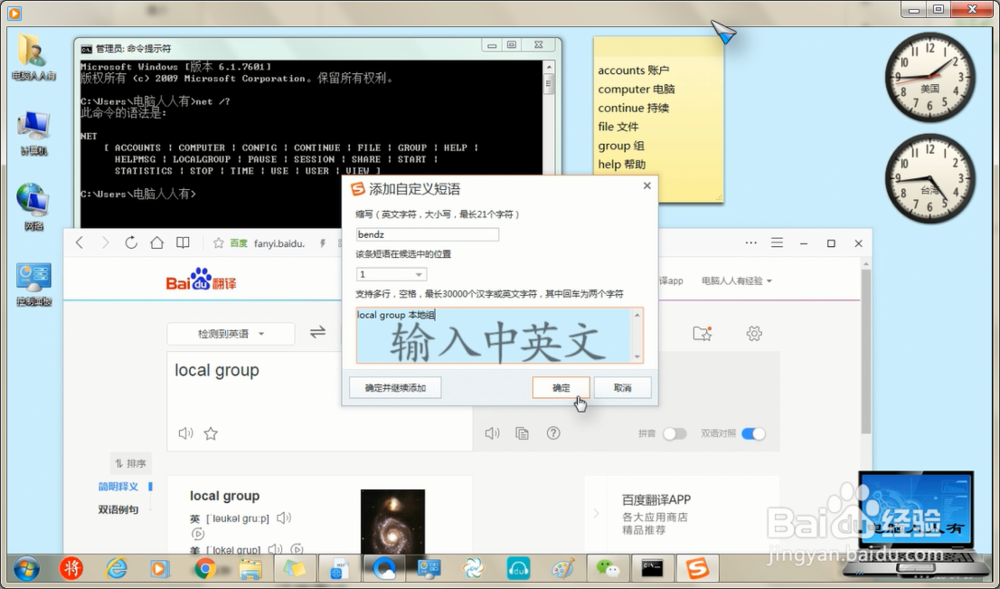
Task: Open 网络 desktop icon
Action: tap(34, 207)
